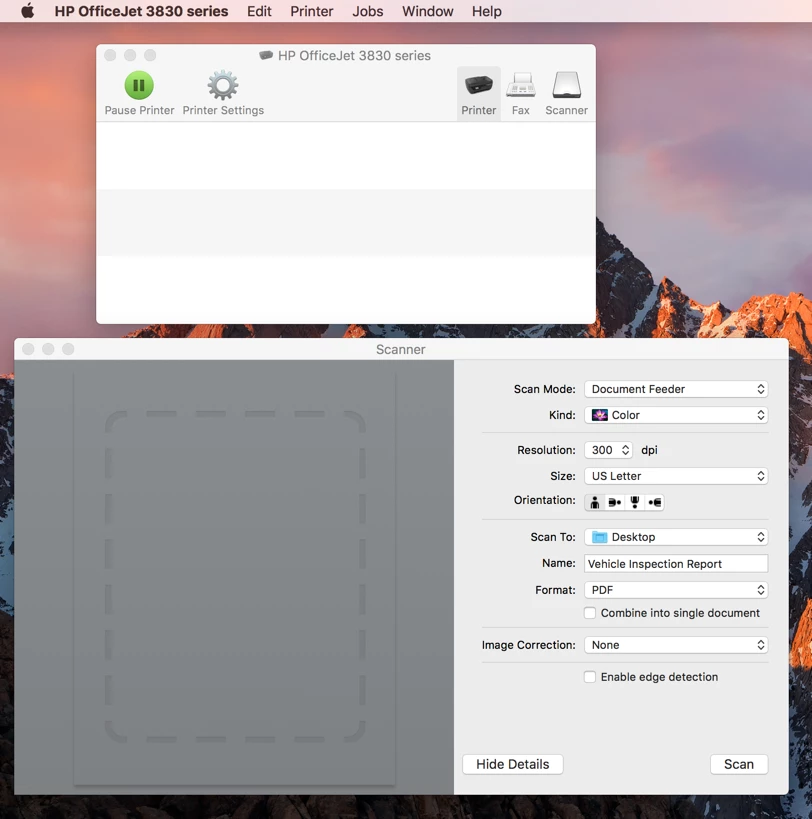Click printer proxy icon in window title
812x819 pixels.
coord(266,55)
